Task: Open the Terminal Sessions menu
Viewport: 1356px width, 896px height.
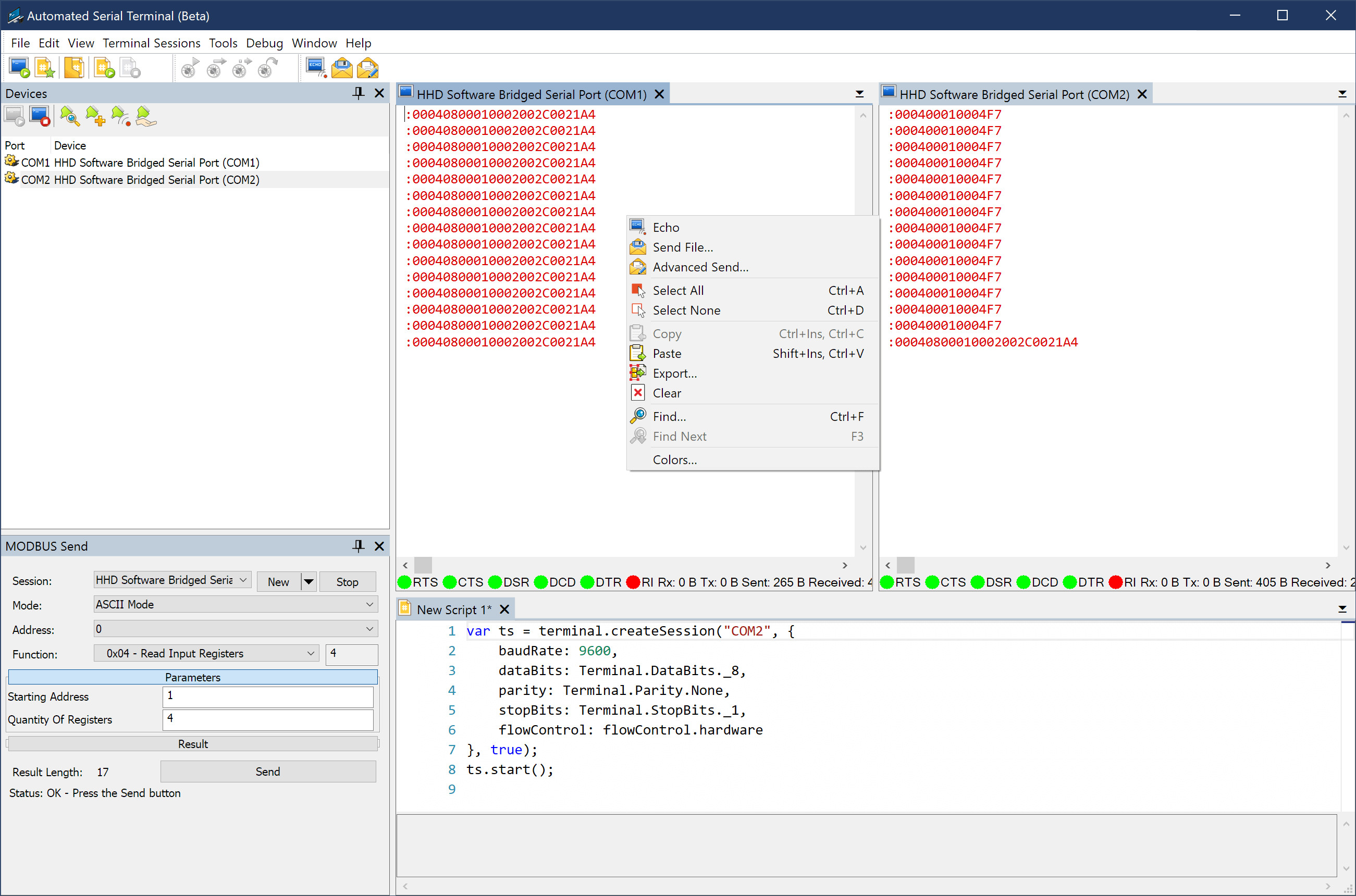Action: 152,43
